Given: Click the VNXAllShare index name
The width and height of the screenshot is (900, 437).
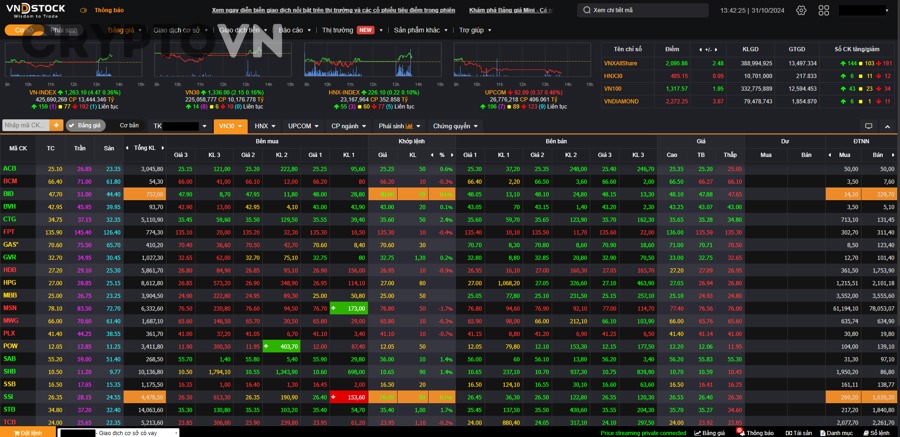Looking at the screenshot, I should pyautogui.click(x=620, y=63).
